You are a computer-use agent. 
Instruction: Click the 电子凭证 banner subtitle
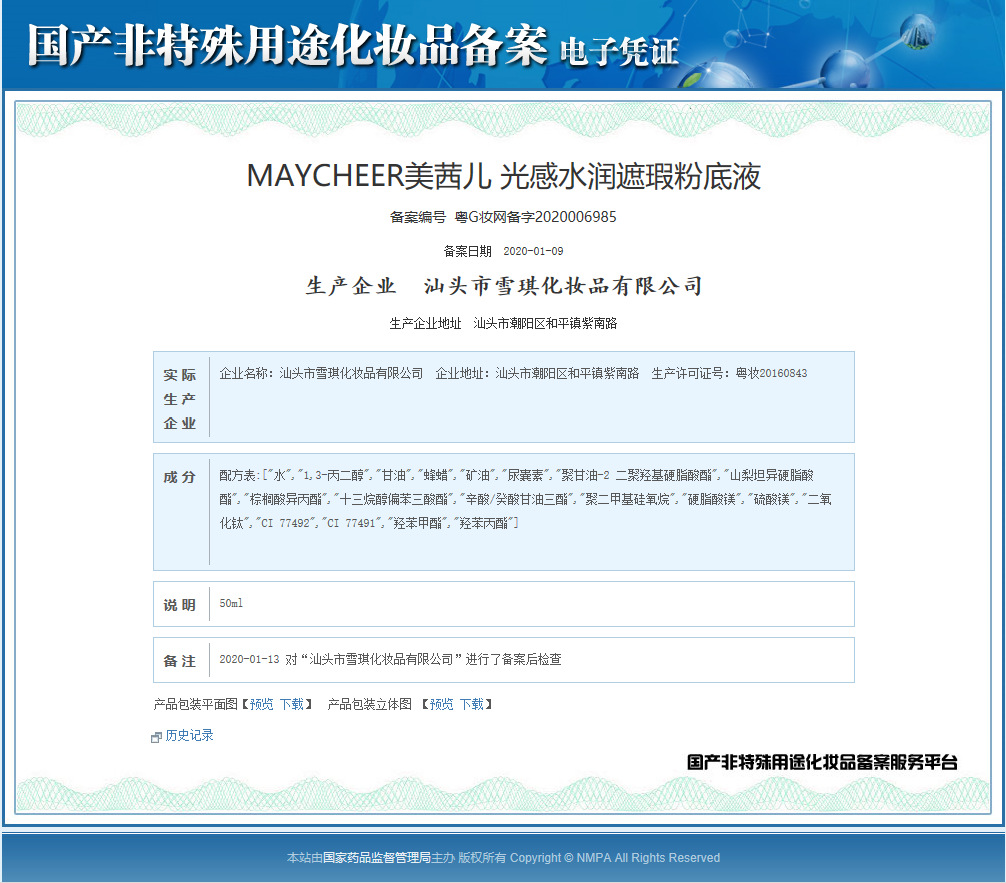619,52
